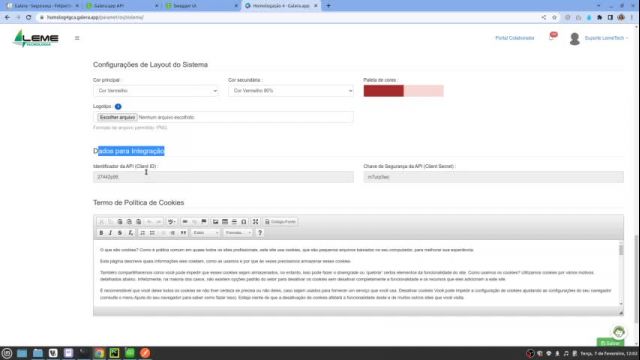This screenshot has height=360, width=640.
Task: Switch to Swagger UI tab
Action: pyautogui.click(x=201, y=6)
